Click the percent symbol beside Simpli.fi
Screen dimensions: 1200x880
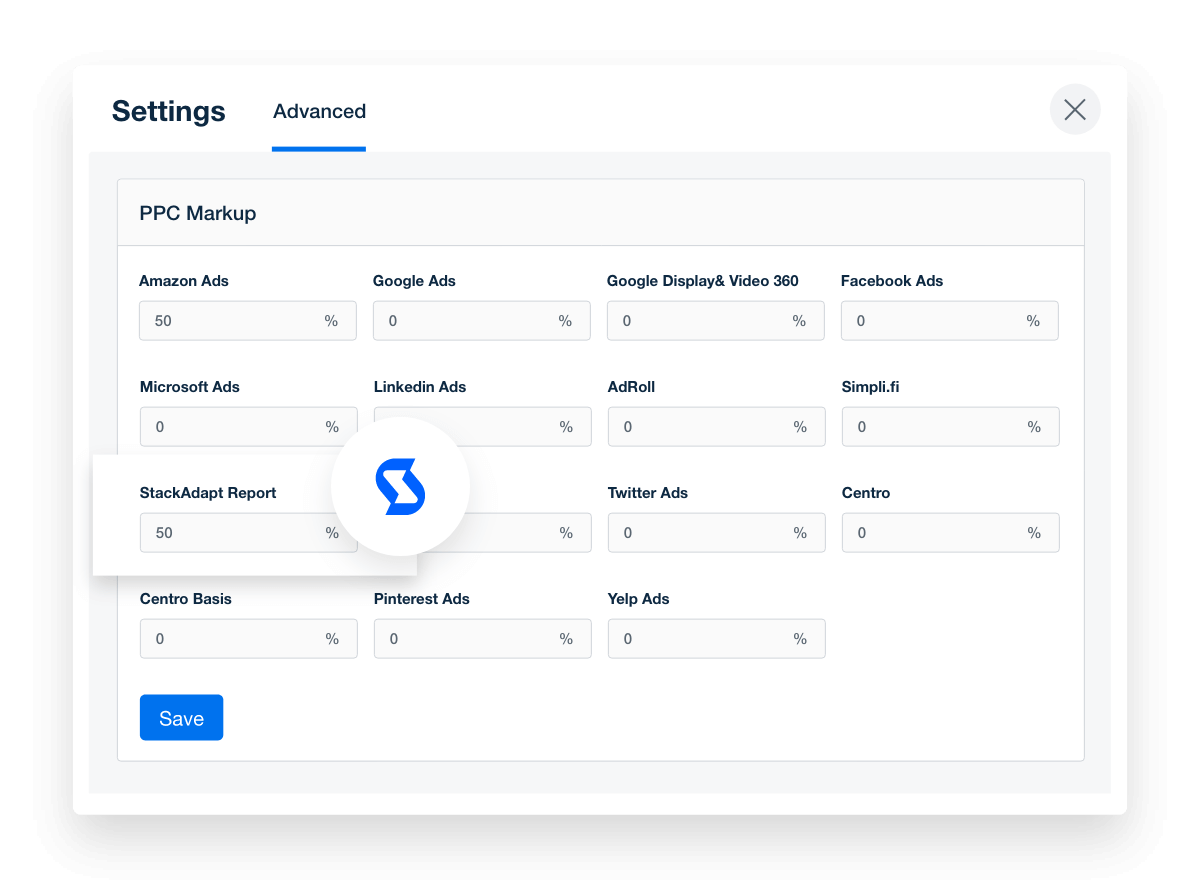(1034, 426)
